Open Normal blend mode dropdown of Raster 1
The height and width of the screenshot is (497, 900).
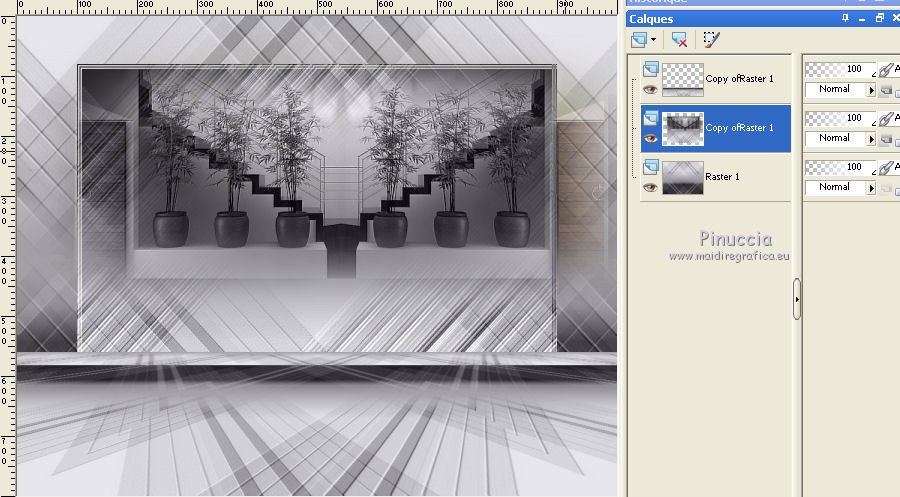coord(840,187)
